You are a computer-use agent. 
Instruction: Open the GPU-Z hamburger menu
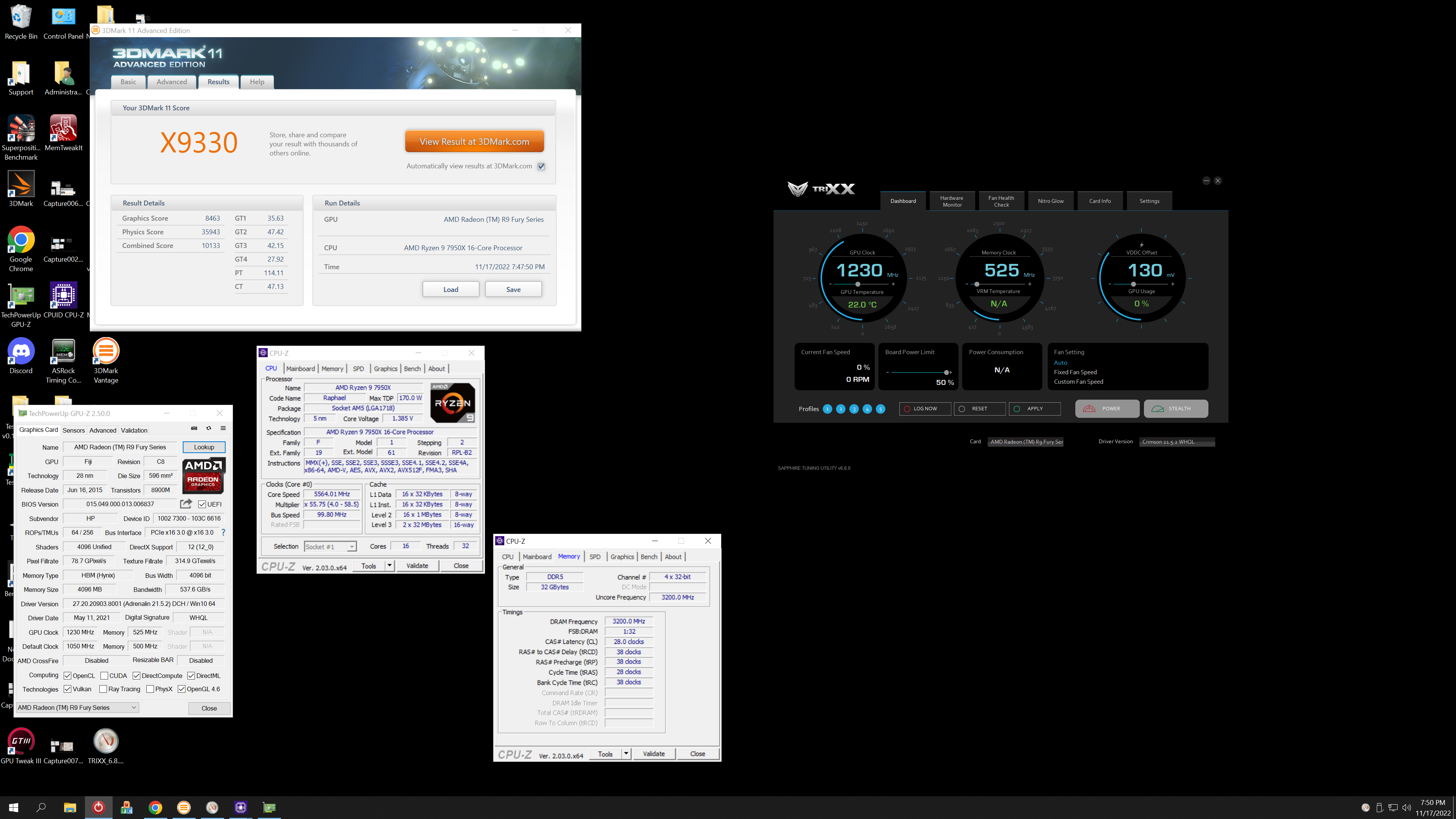click(x=223, y=428)
